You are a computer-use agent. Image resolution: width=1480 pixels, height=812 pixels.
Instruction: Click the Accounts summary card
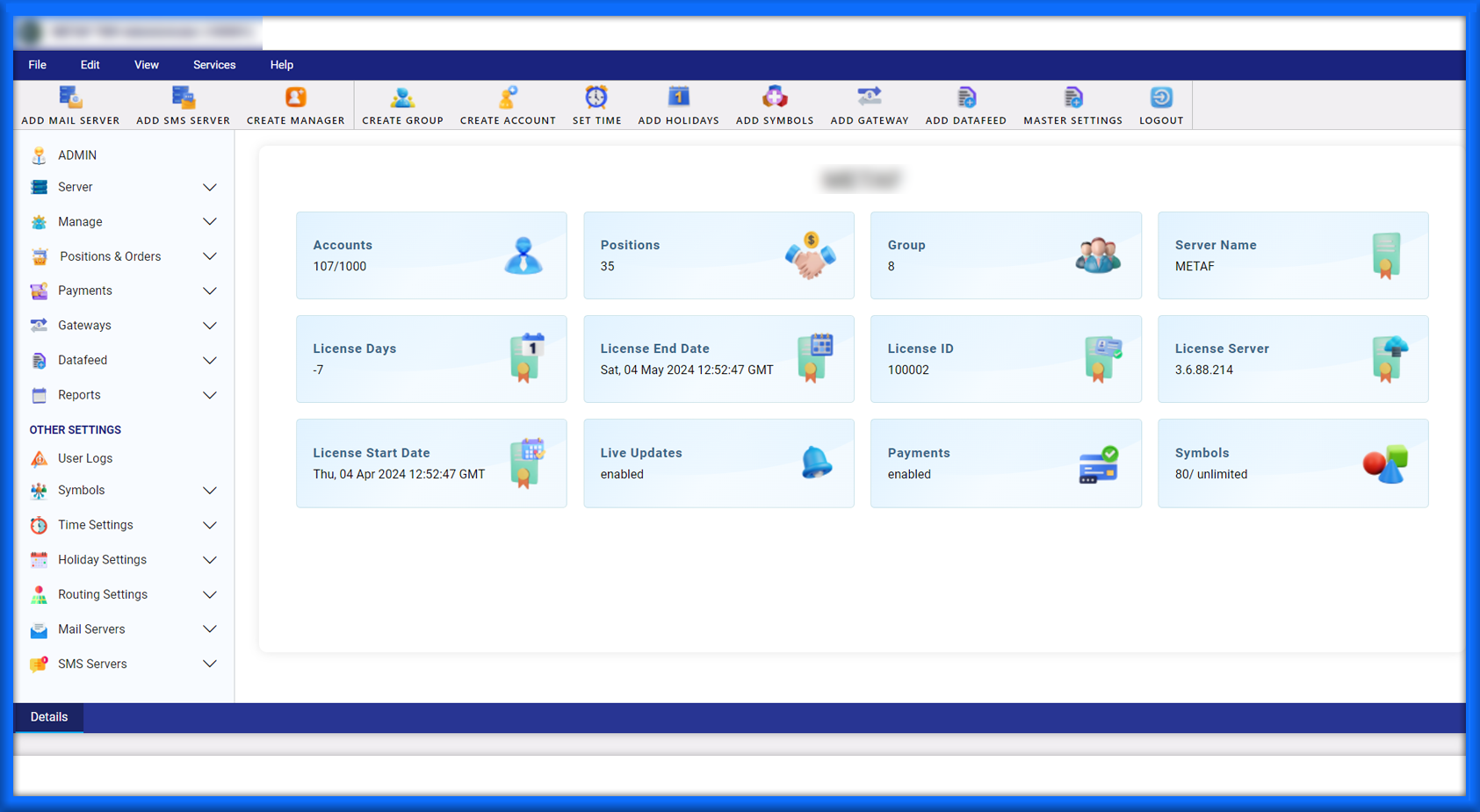click(x=431, y=255)
